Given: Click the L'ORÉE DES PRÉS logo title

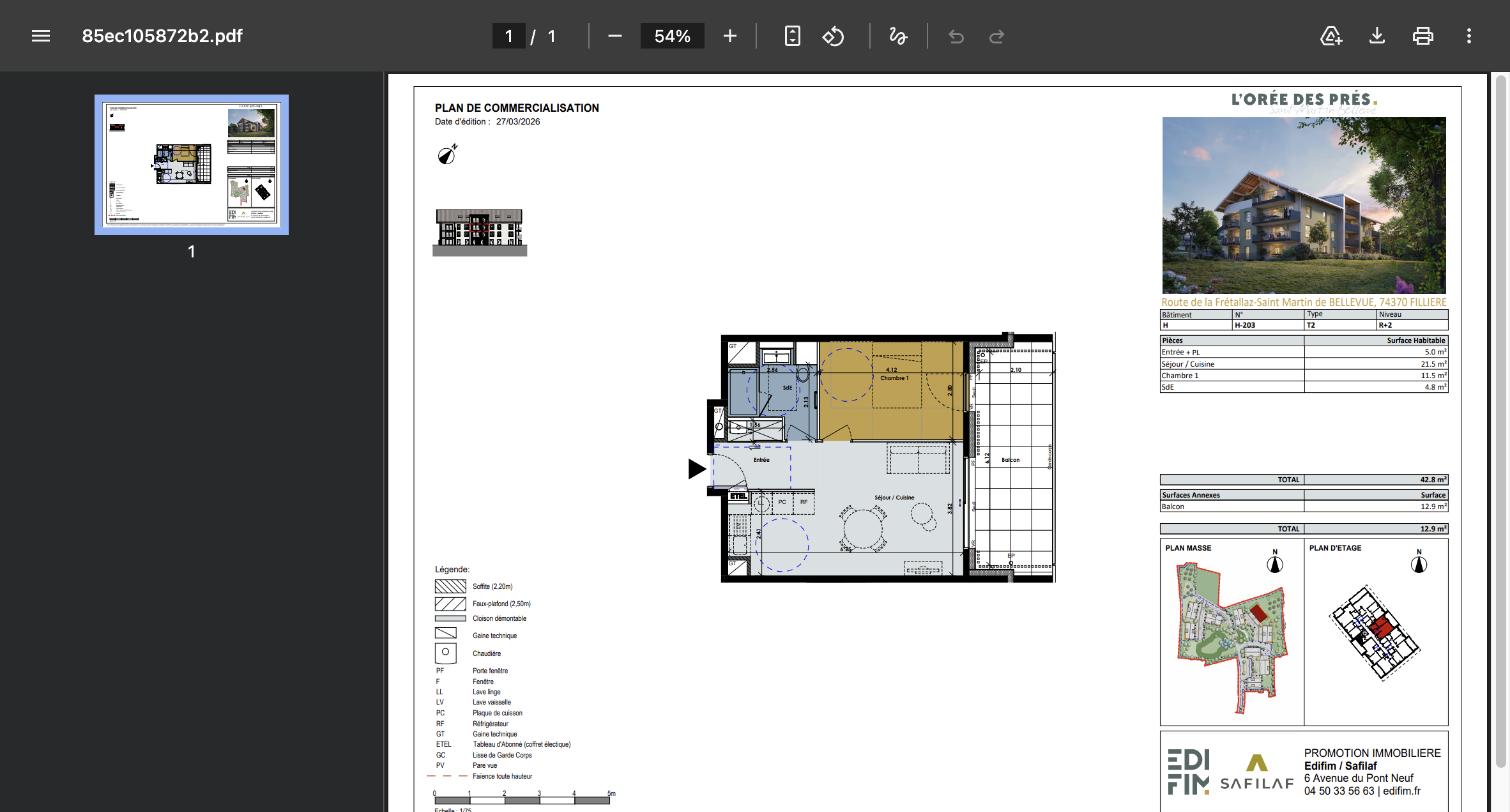Looking at the screenshot, I should click(1304, 100).
